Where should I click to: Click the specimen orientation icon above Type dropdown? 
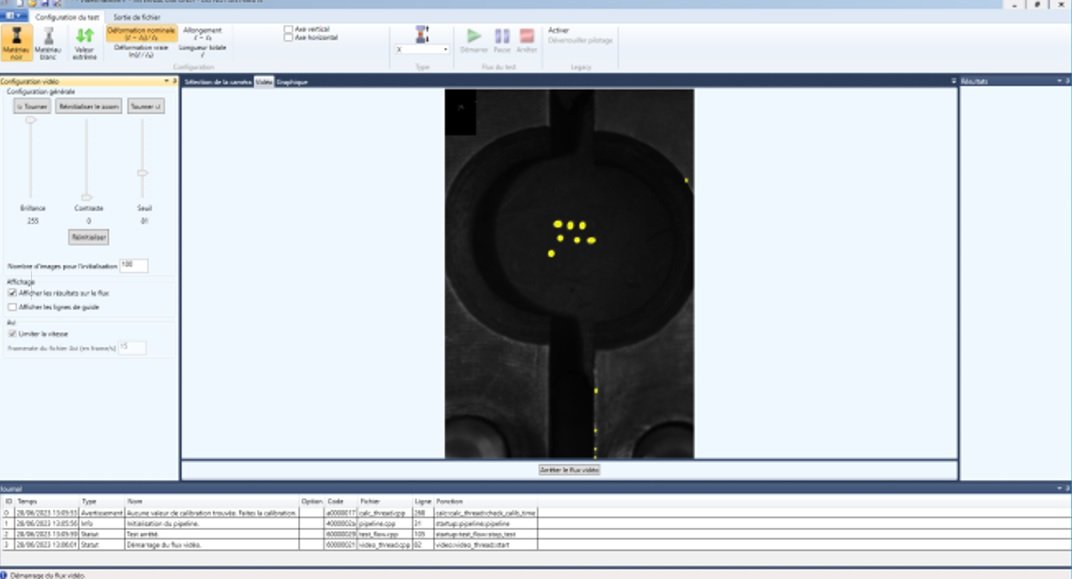click(x=422, y=34)
